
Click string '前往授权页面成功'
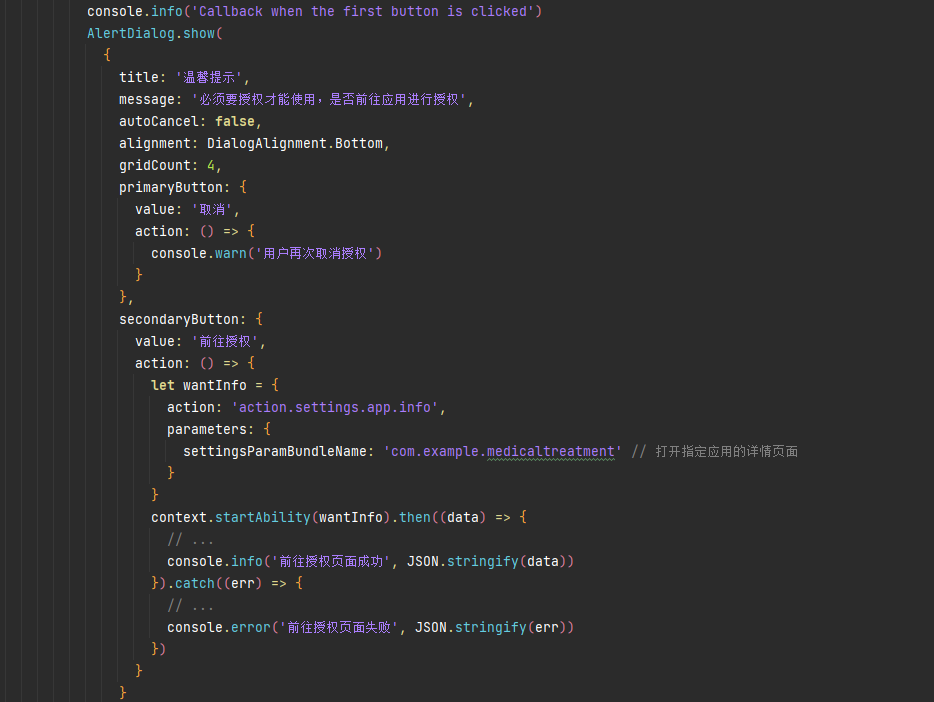[x=331, y=561]
